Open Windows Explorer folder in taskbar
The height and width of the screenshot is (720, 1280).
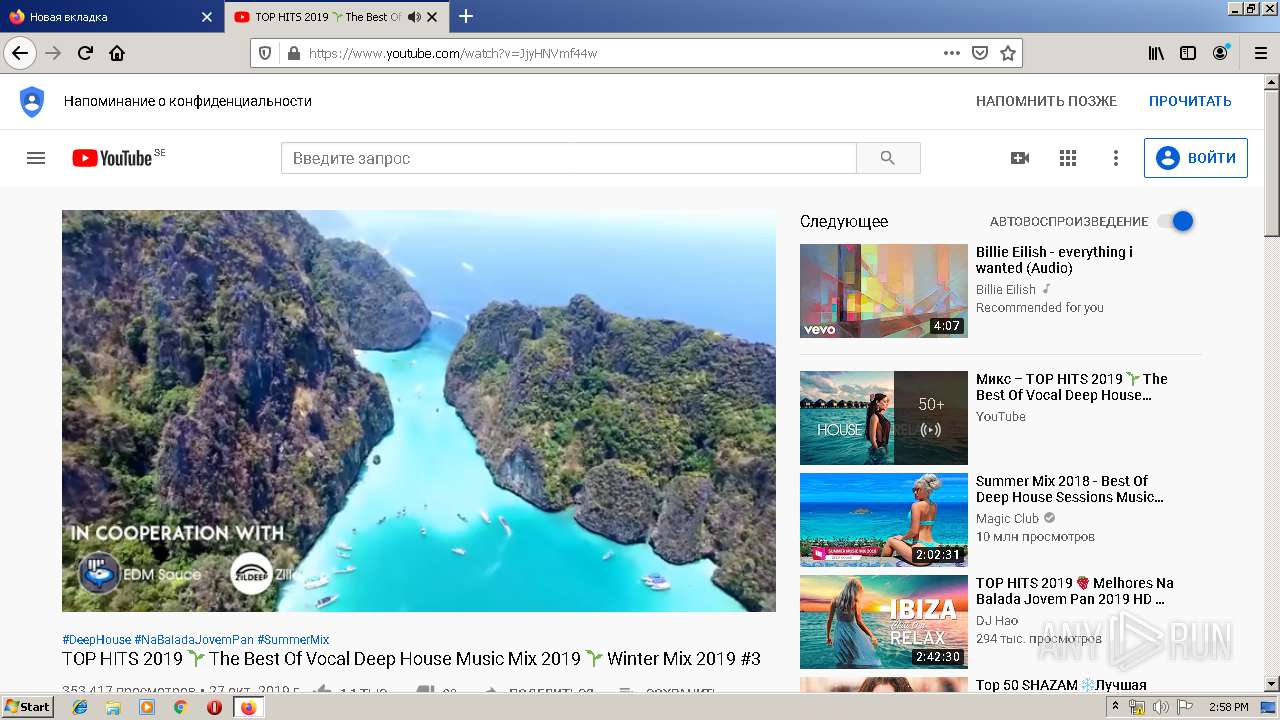tap(113, 707)
